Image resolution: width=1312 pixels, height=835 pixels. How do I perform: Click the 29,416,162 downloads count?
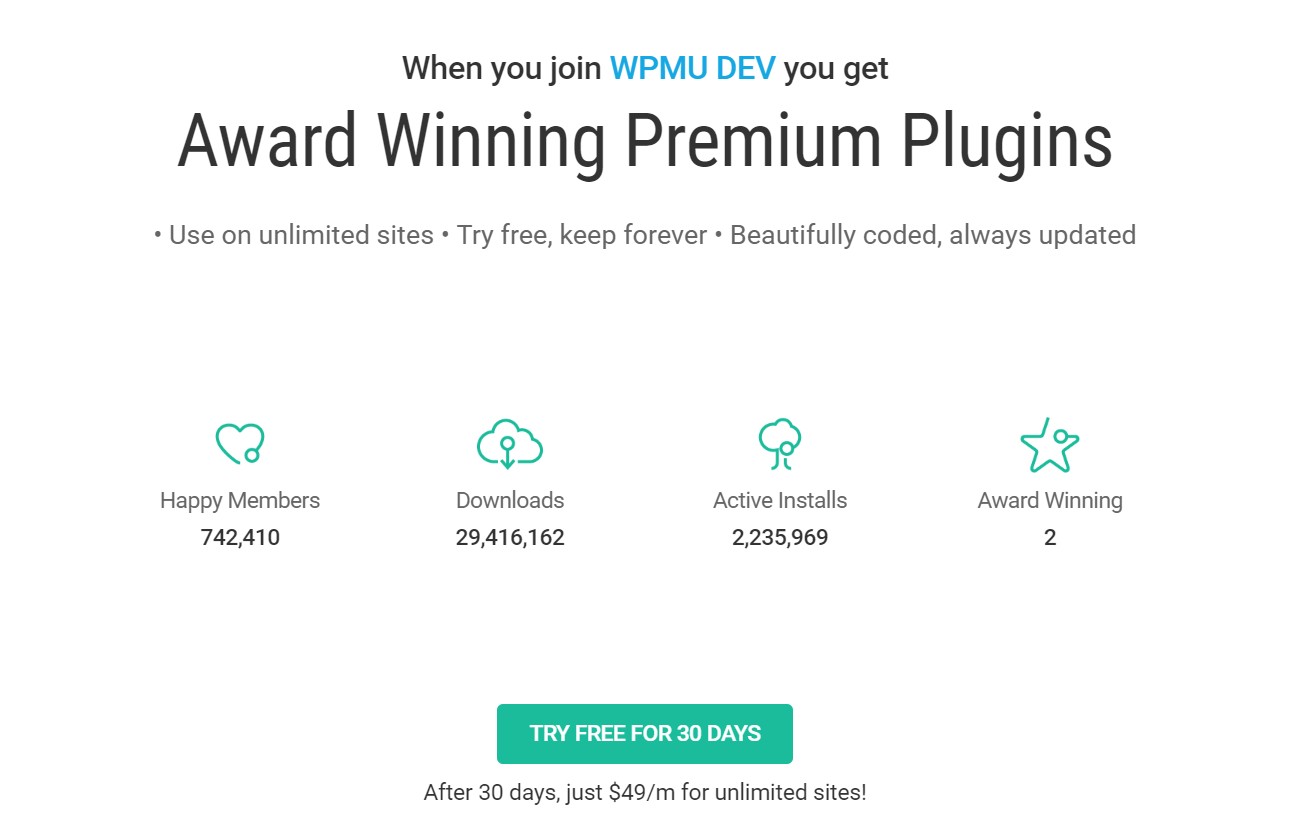pos(510,538)
